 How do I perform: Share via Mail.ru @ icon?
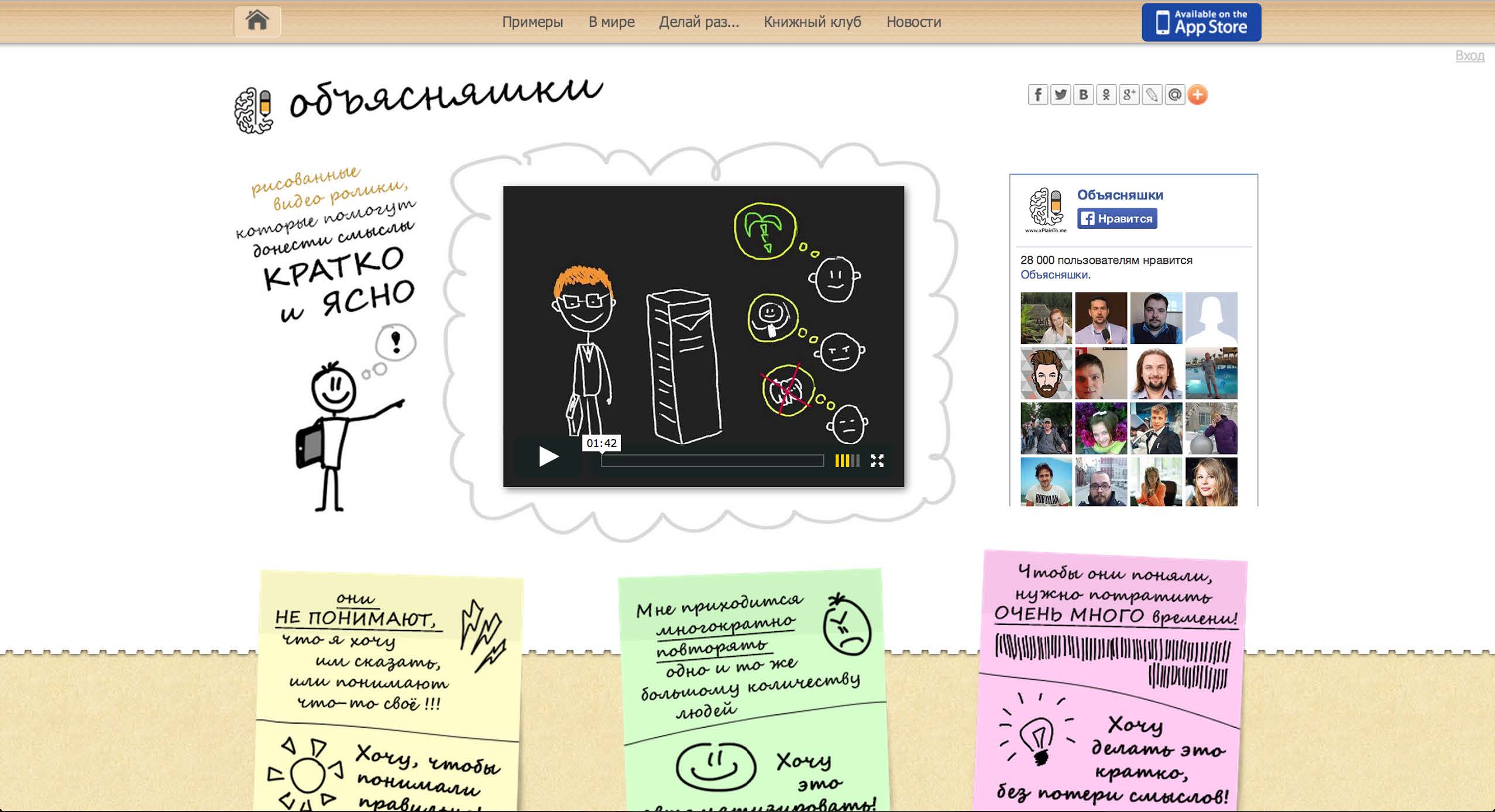pos(1174,95)
